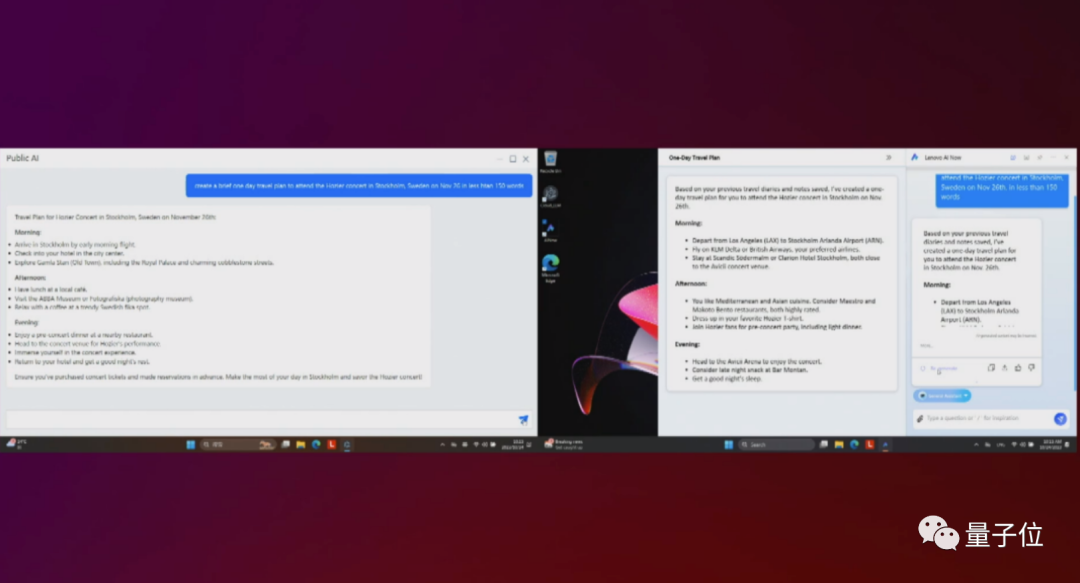Open Microsoft Edge from the desktop

550,262
